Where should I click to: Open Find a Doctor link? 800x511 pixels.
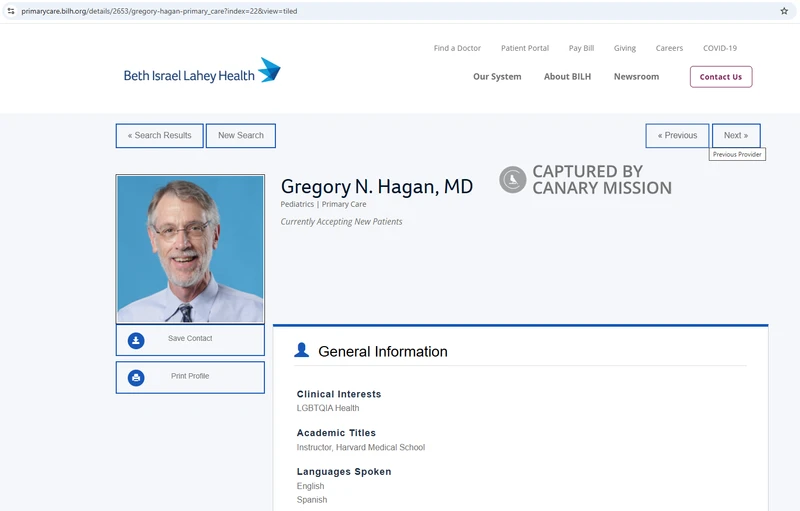point(457,48)
